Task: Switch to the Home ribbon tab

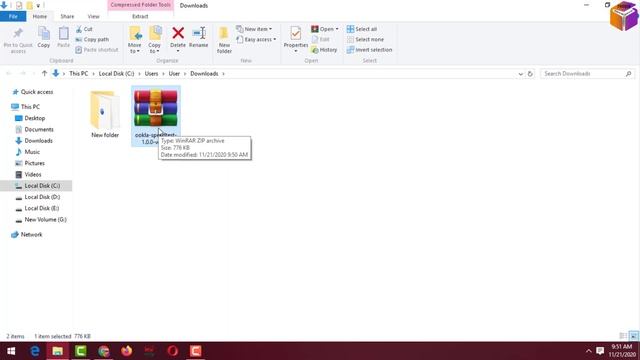Action: 40,16
